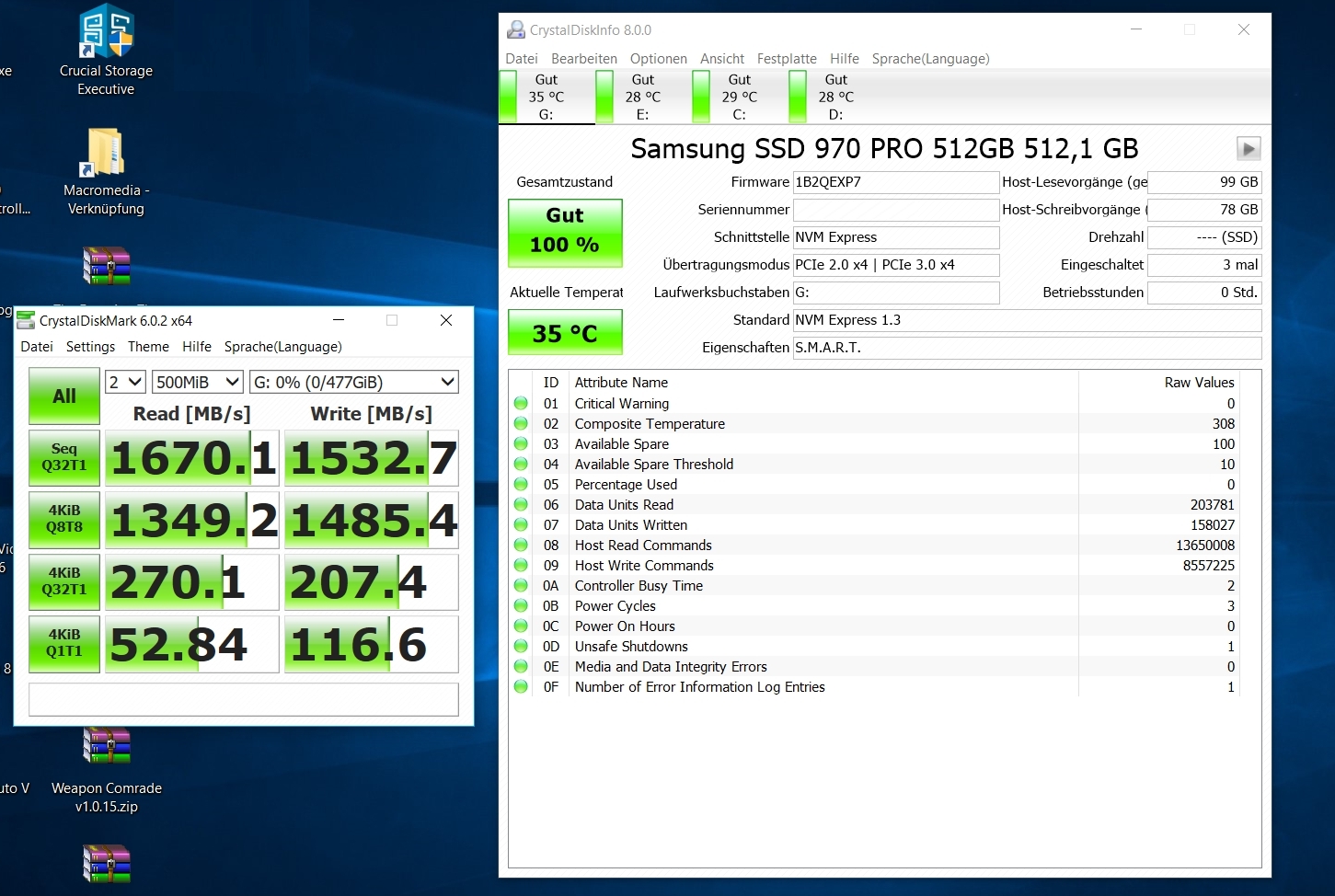Open Datei menu in CrystalDiskInfo
The width and height of the screenshot is (1335, 896).
(x=522, y=59)
